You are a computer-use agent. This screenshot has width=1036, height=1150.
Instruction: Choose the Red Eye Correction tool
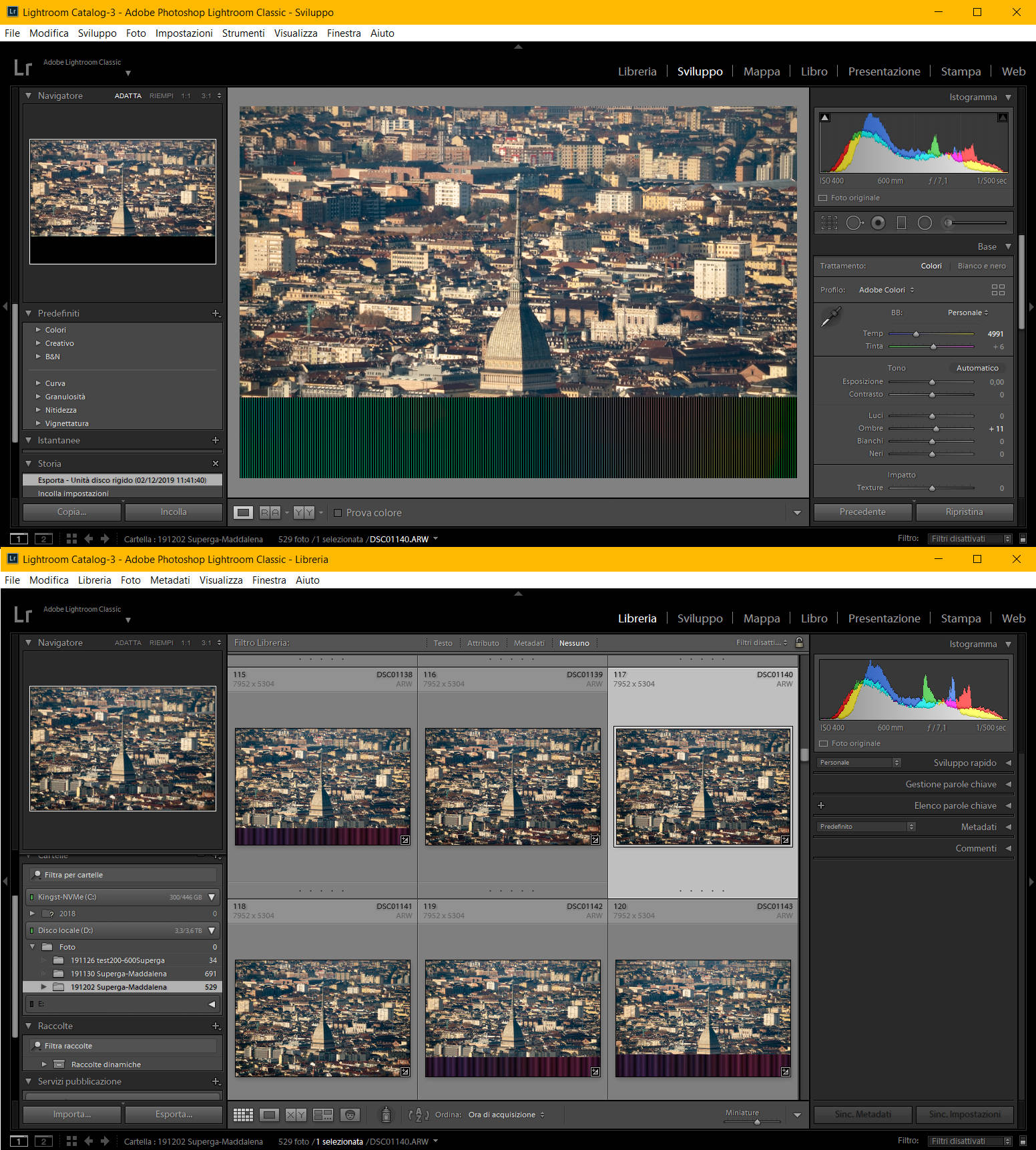(x=878, y=223)
